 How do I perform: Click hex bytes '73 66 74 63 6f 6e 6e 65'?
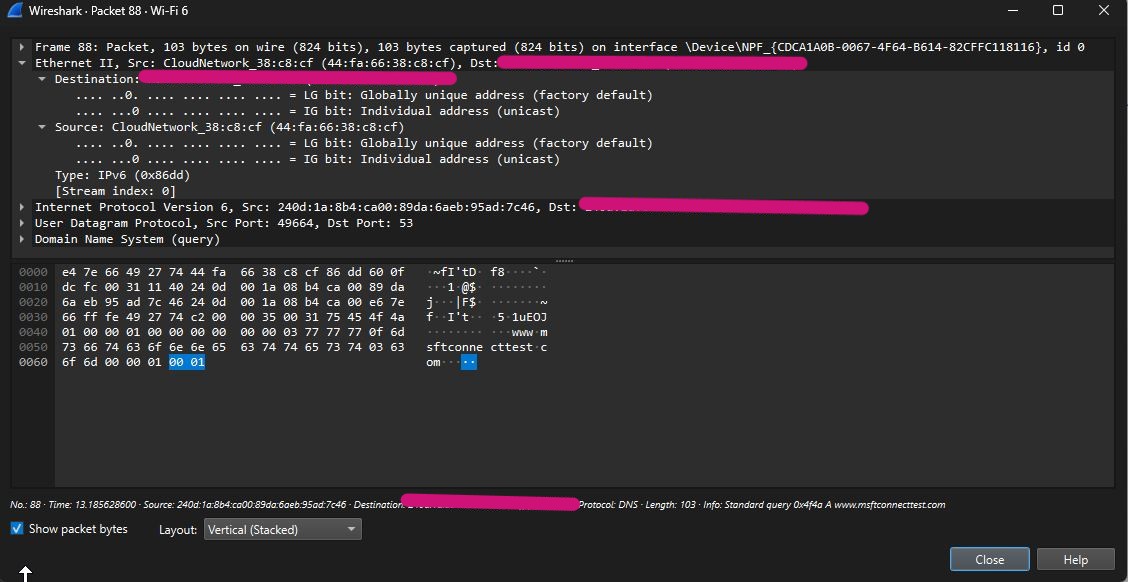pos(144,347)
